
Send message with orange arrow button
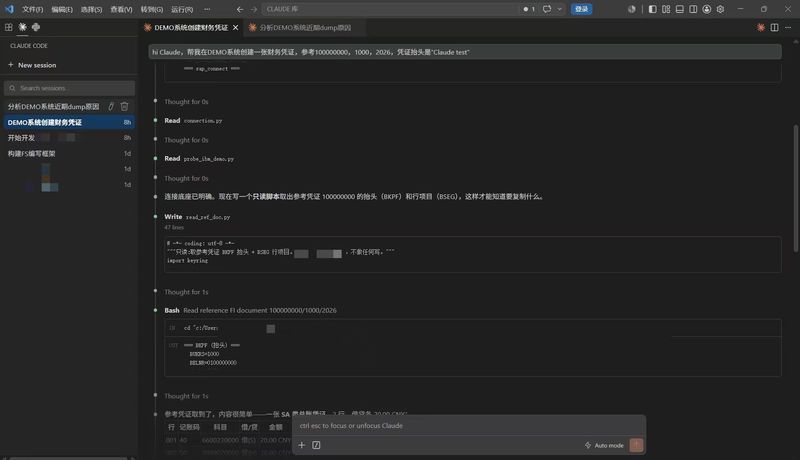point(636,445)
